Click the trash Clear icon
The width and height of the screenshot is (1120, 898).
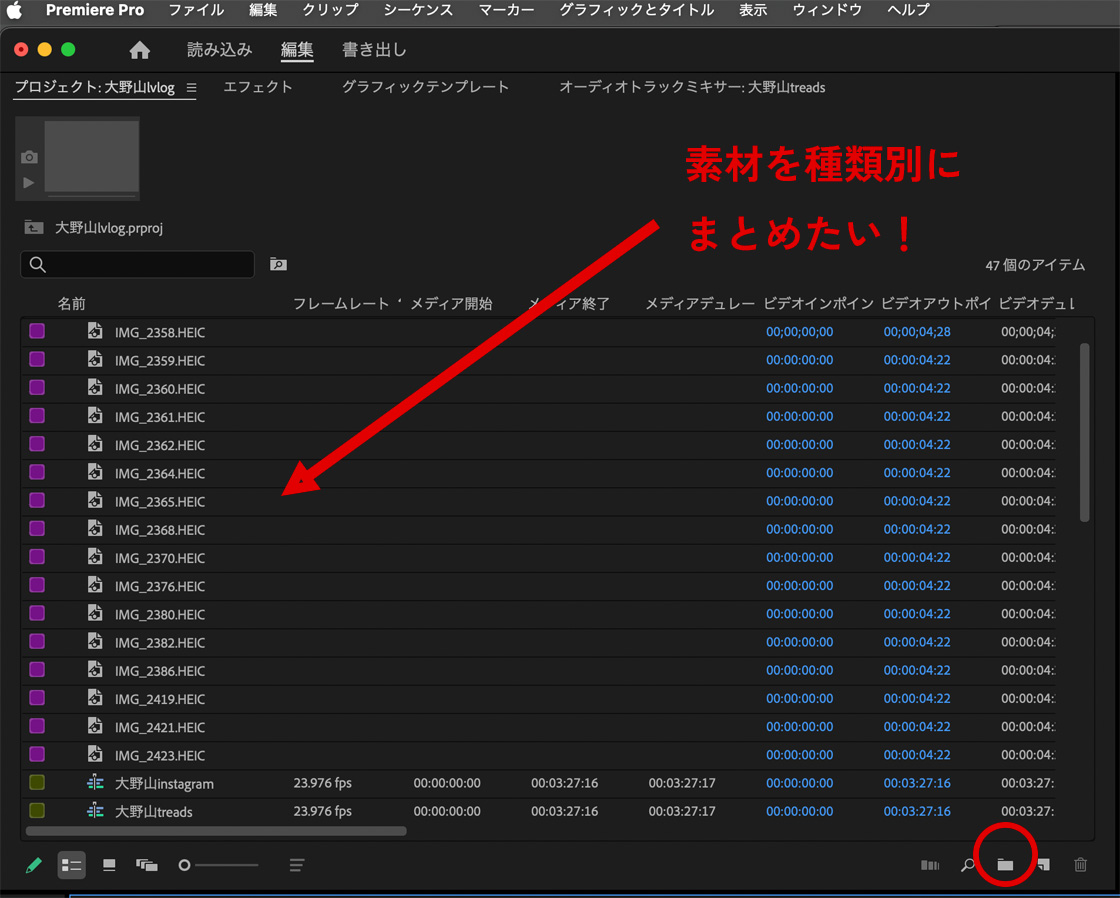[1080, 865]
